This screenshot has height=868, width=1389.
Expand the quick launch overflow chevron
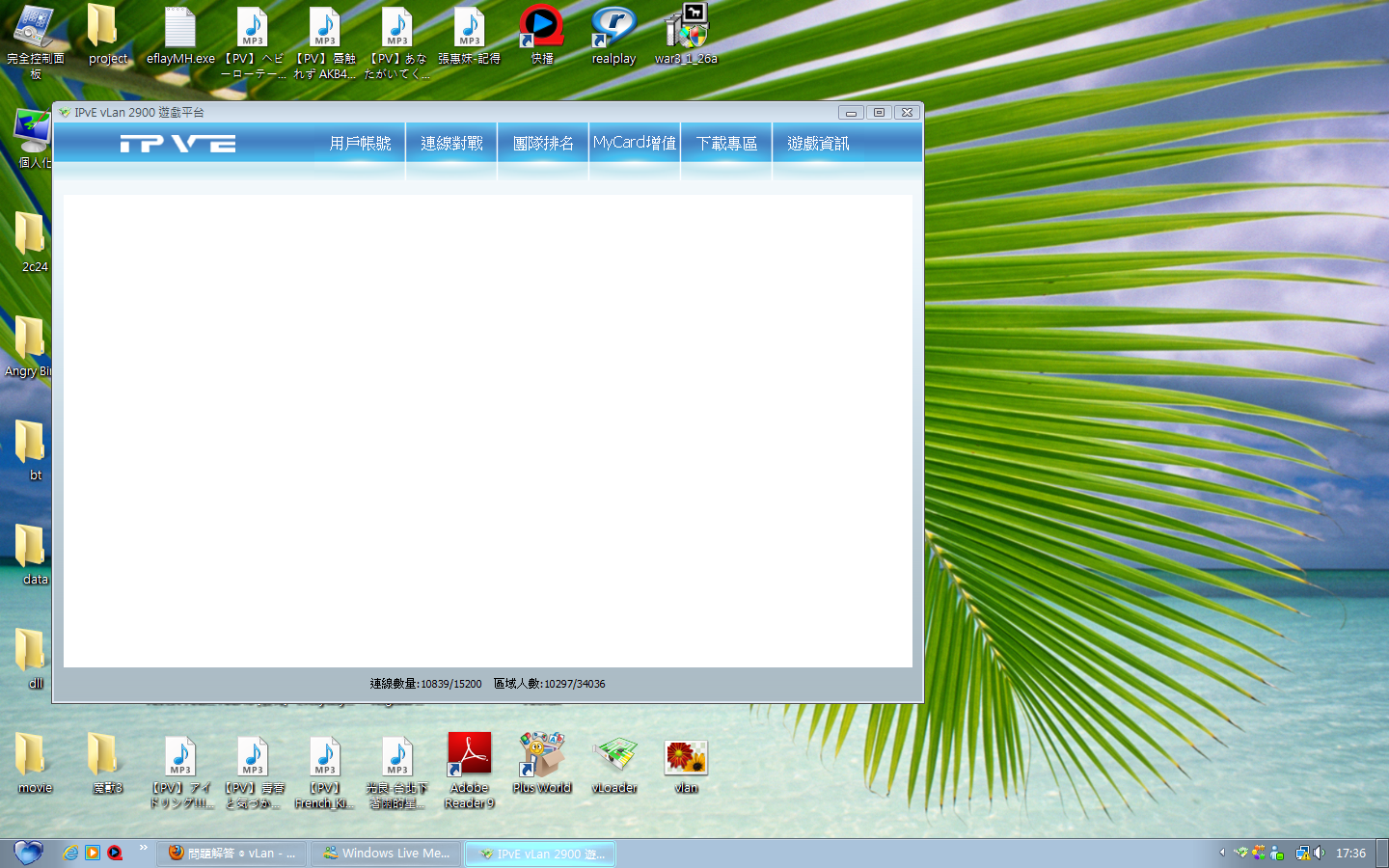144,848
